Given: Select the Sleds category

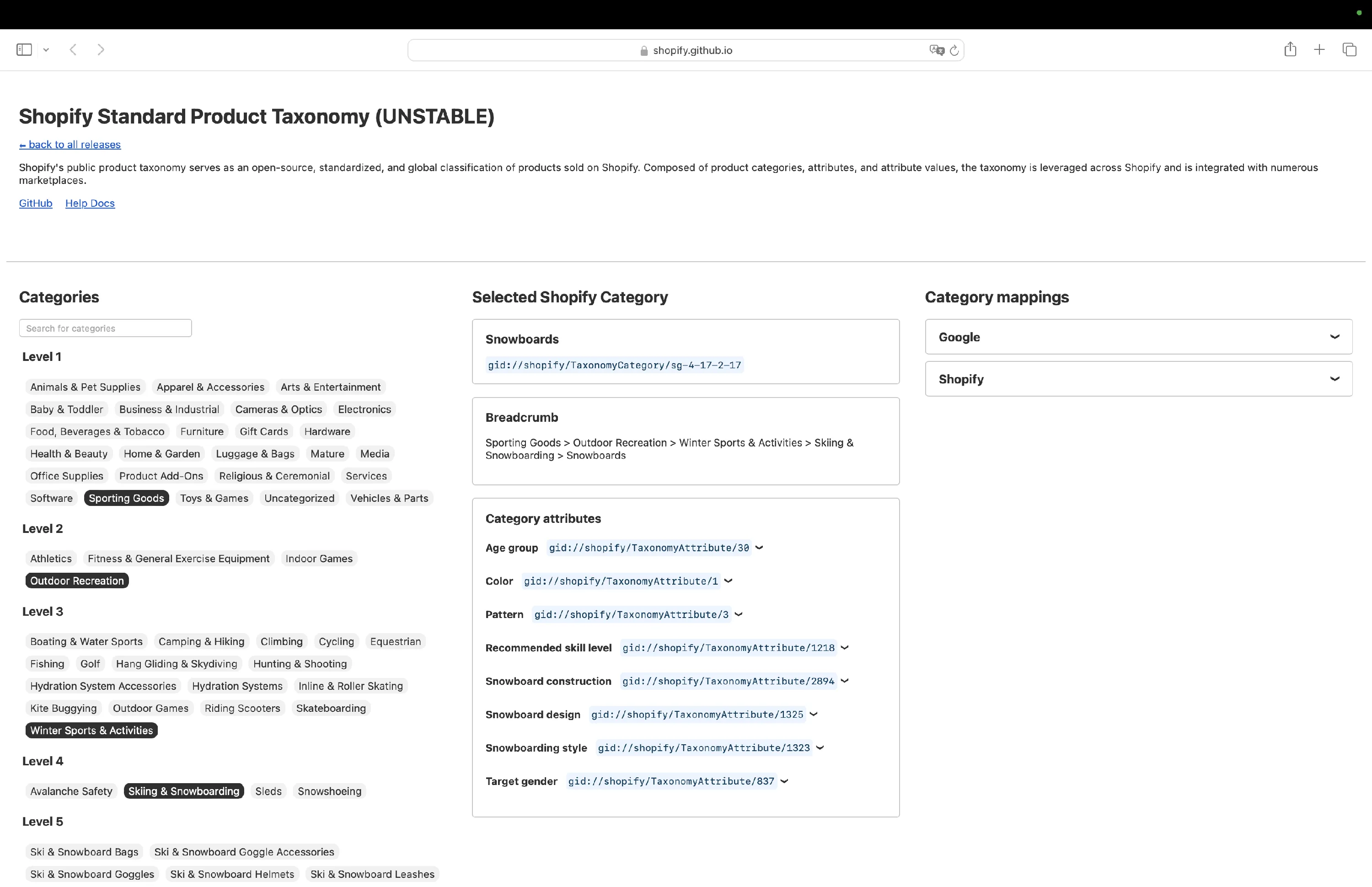Looking at the screenshot, I should (x=268, y=791).
